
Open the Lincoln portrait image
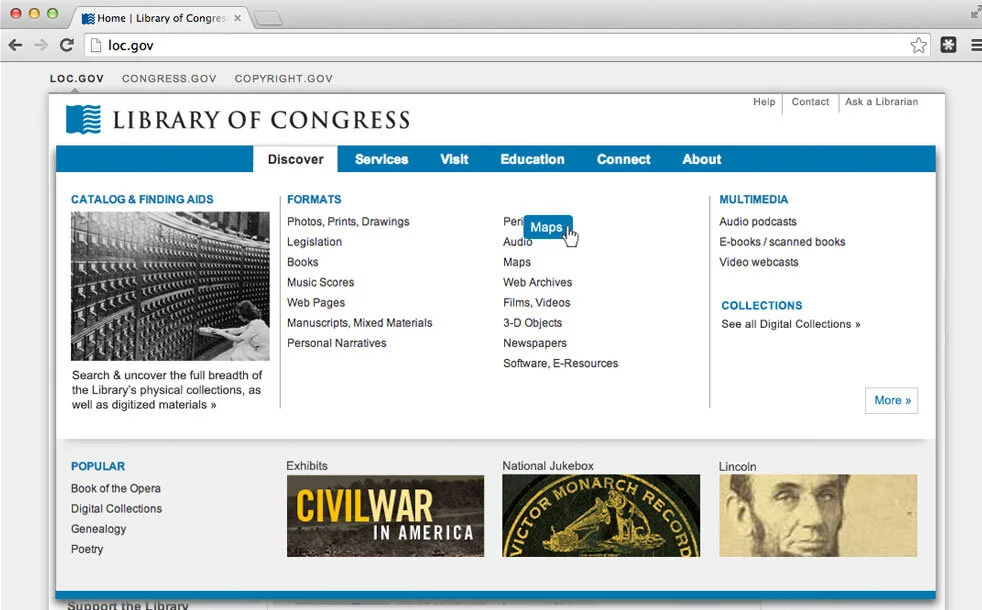(x=818, y=515)
